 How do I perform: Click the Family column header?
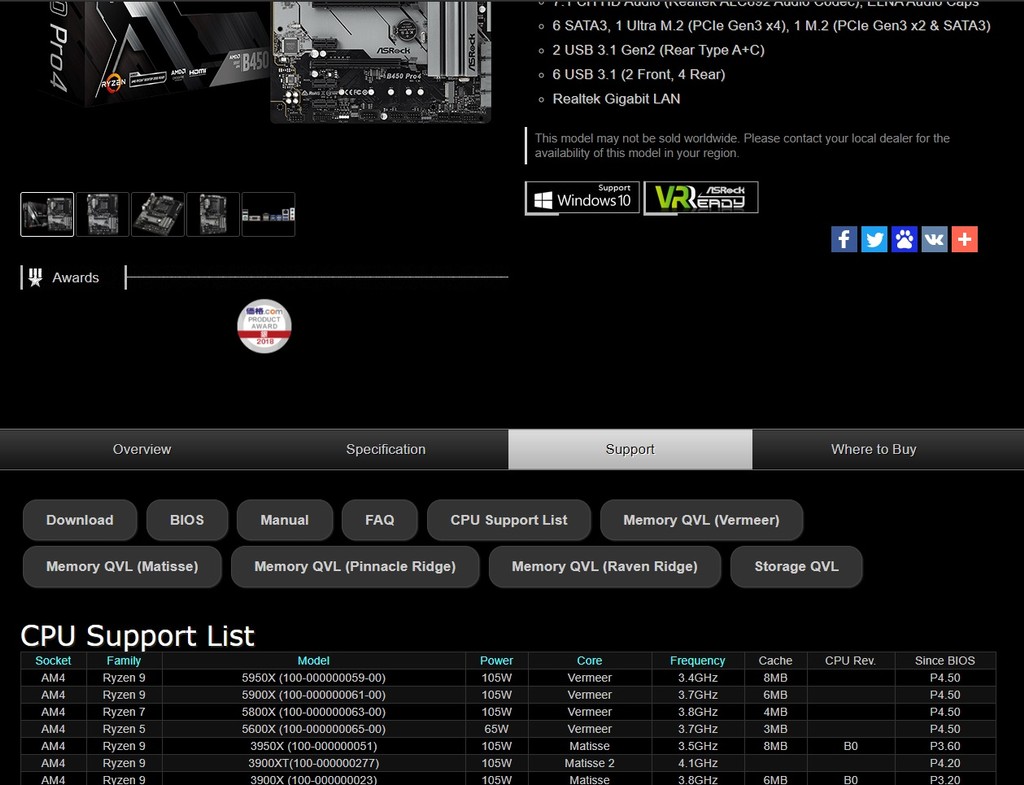[124, 661]
